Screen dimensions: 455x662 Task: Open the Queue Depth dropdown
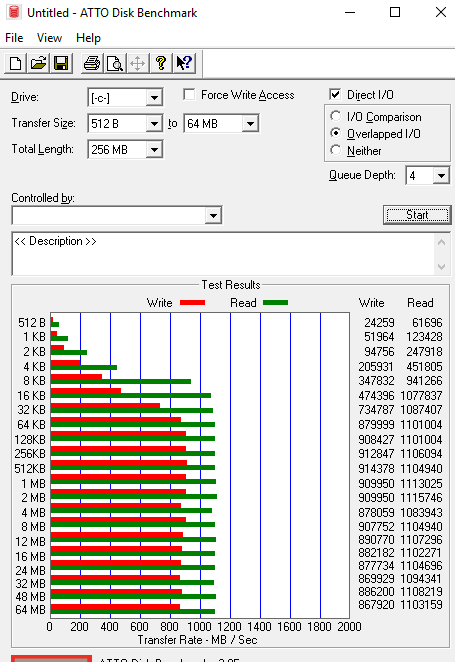441,175
